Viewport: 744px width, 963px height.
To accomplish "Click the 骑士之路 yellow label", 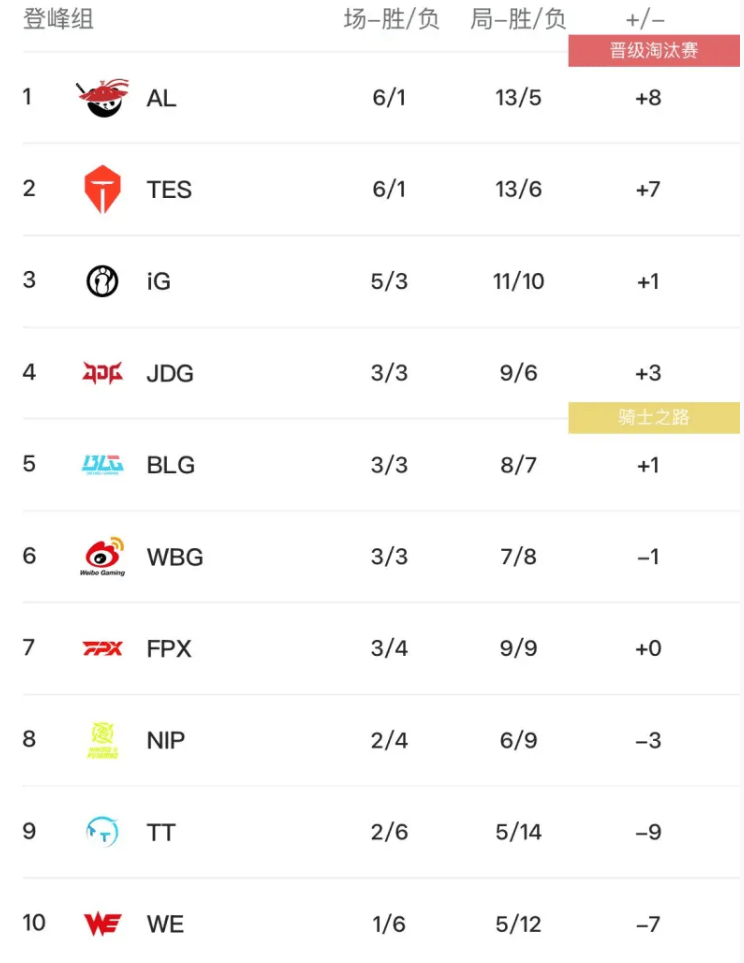I will tap(654, 418).
